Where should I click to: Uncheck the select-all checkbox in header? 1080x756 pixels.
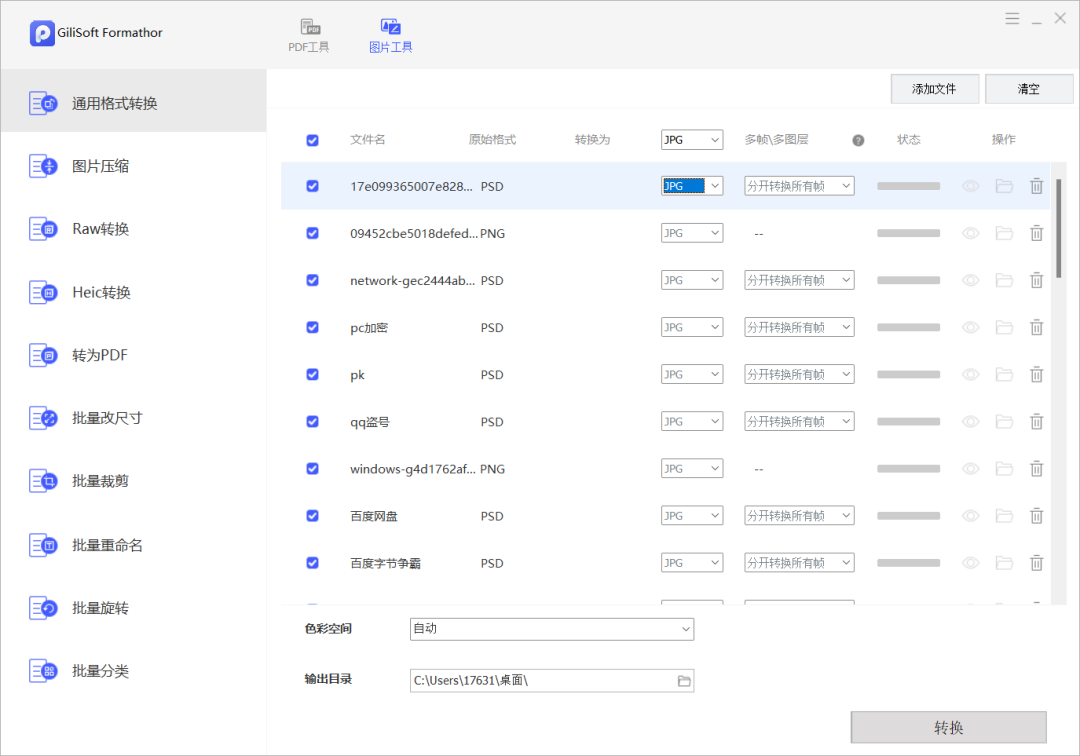(x=312, y=141)
